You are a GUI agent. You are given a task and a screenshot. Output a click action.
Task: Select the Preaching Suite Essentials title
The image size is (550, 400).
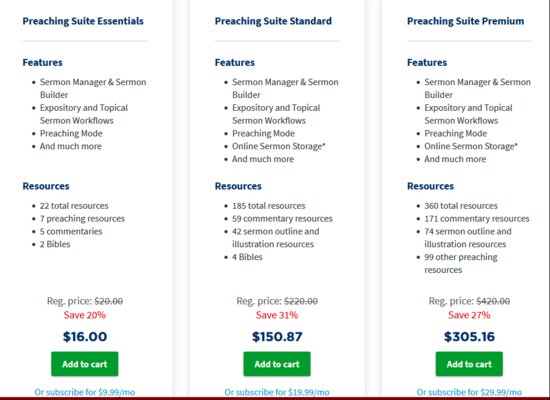tap(83, 21)
